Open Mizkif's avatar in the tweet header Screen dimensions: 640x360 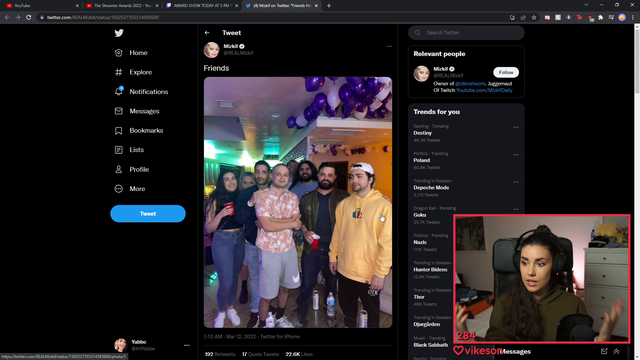coord(211,50)
